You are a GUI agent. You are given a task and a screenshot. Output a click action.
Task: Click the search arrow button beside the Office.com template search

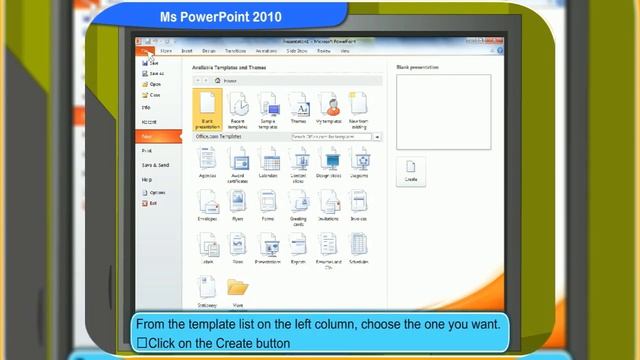pos(377,137)
